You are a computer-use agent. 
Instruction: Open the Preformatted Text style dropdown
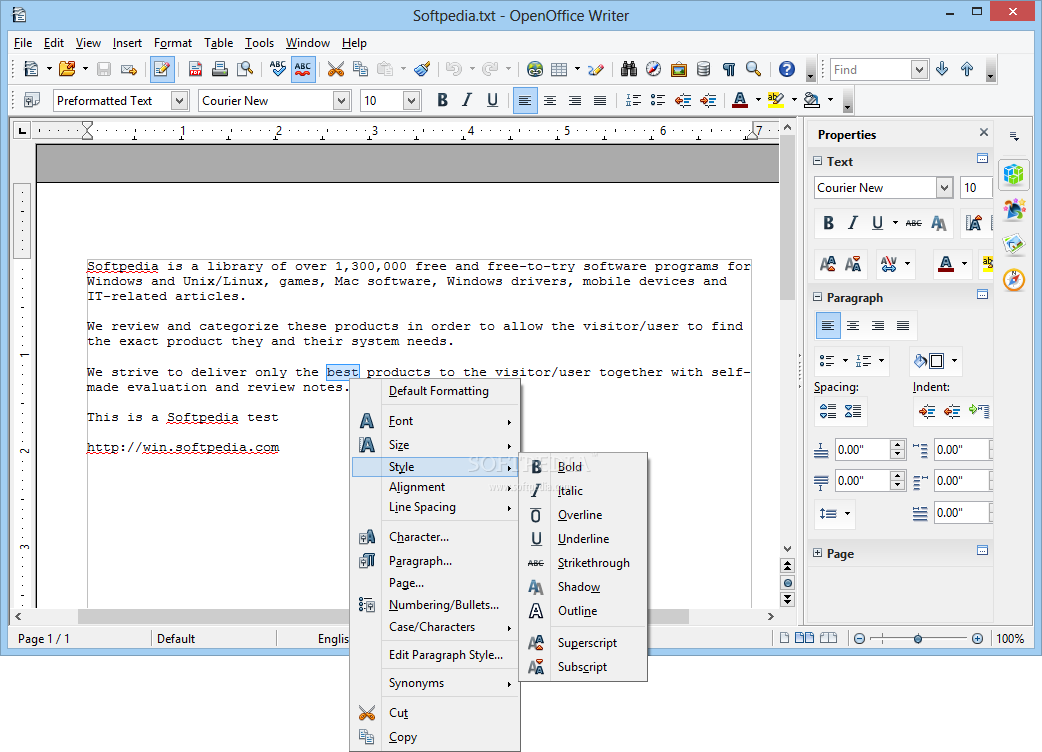tap(179, 100)
